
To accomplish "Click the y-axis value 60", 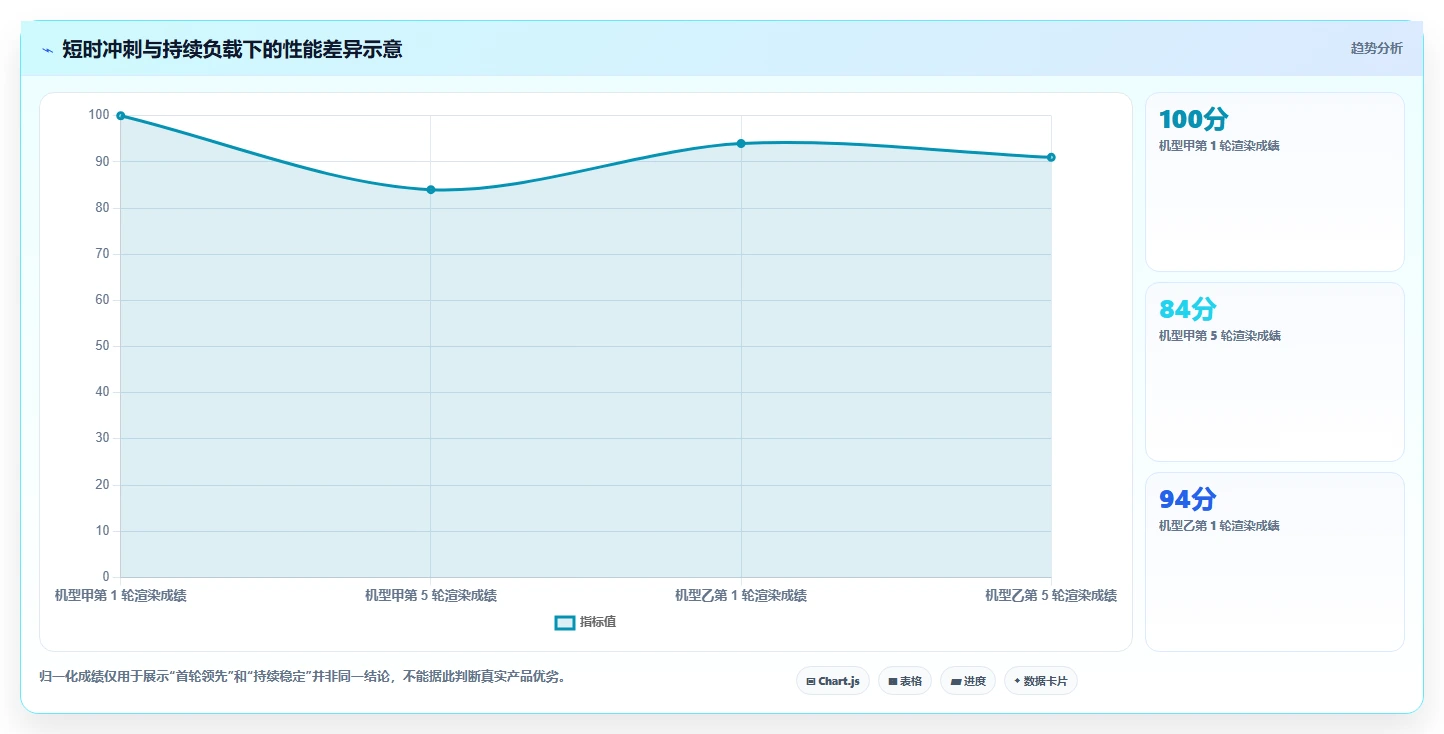I will click(102, 300).
